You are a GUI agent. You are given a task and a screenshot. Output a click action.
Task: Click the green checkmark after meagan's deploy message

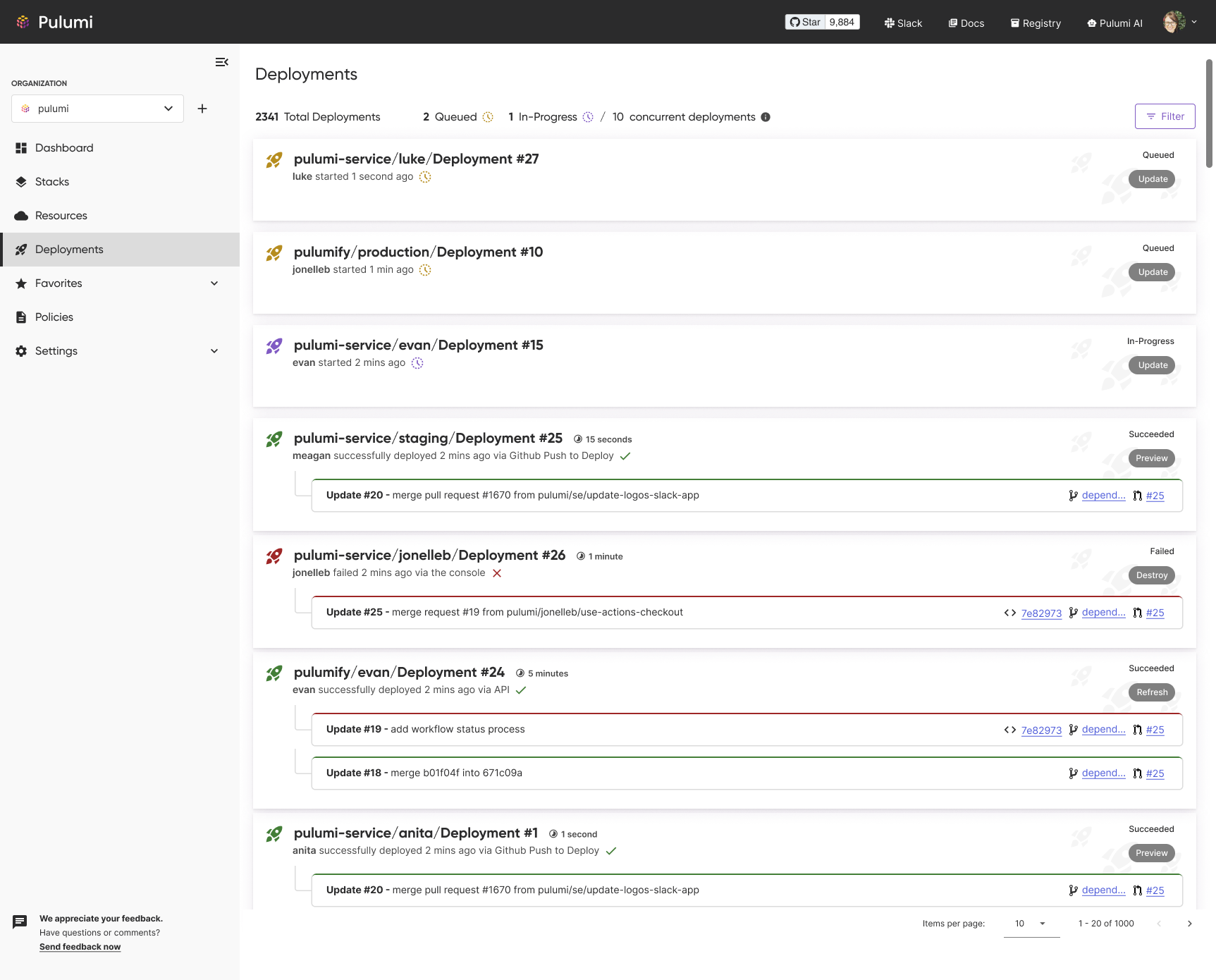point(625,456)
